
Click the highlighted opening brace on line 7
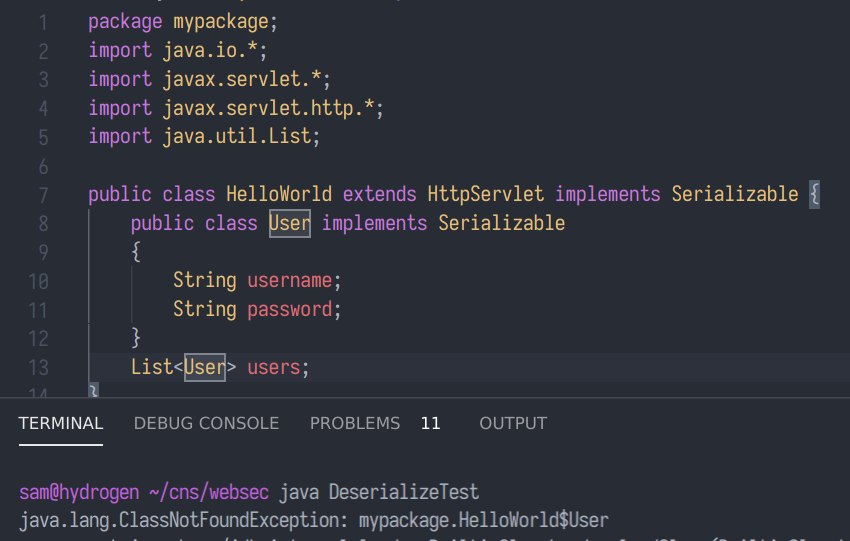tap(814, 194)
